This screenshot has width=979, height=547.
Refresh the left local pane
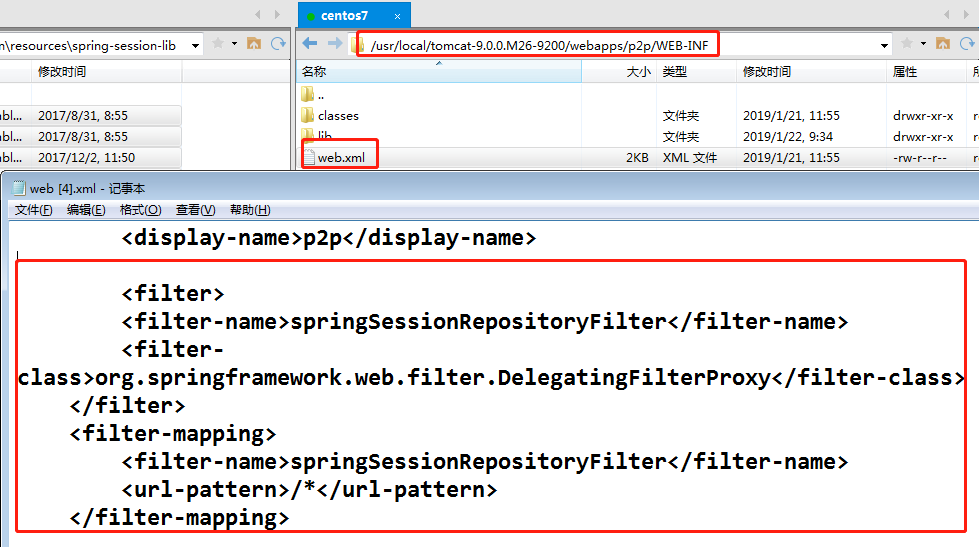[277, 44]
